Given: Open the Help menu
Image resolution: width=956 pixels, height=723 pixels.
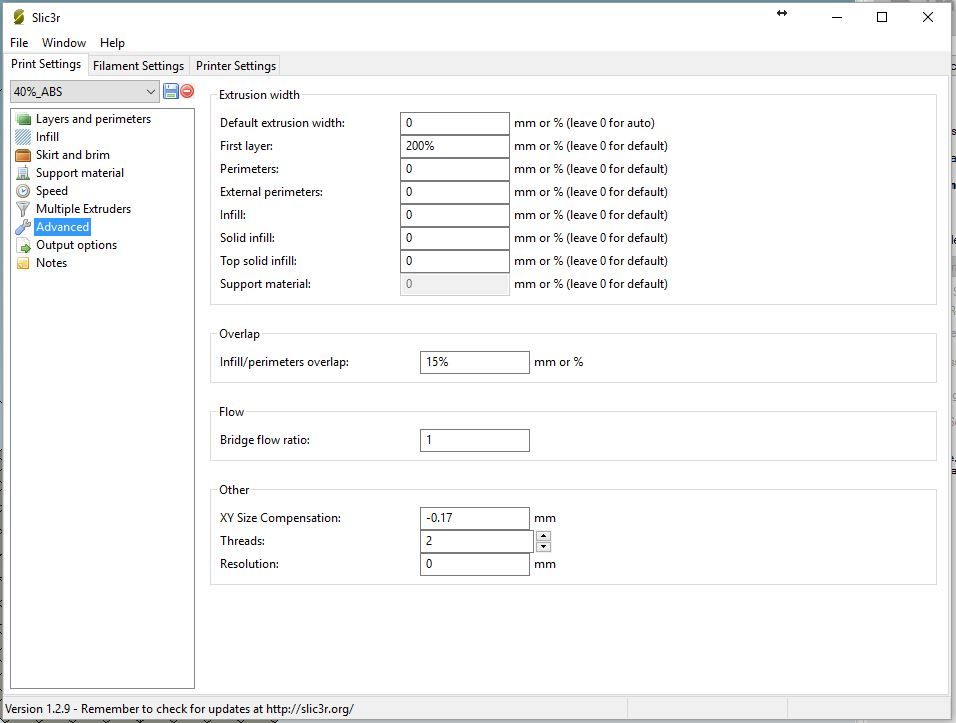Looking at the screenshot, I should tap(112, 43).
